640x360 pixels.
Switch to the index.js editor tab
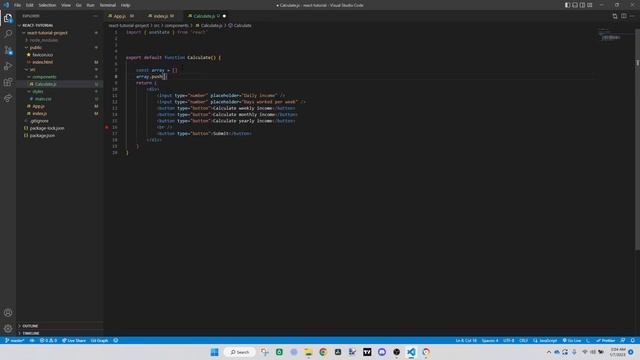coord(161,16)
